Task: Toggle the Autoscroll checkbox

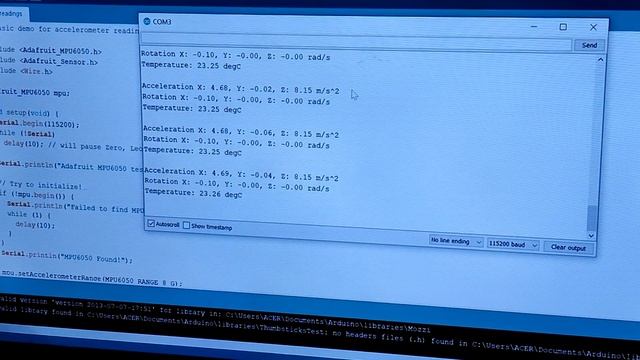Action: 151,224
